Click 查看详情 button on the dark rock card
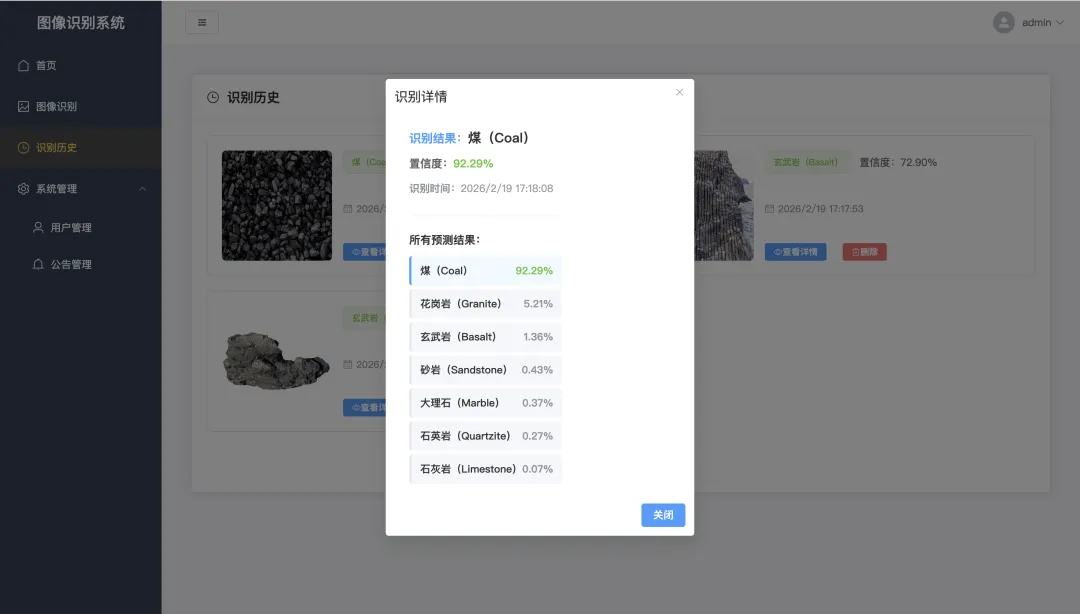The image size is (1080, 614). pos(365,408)
